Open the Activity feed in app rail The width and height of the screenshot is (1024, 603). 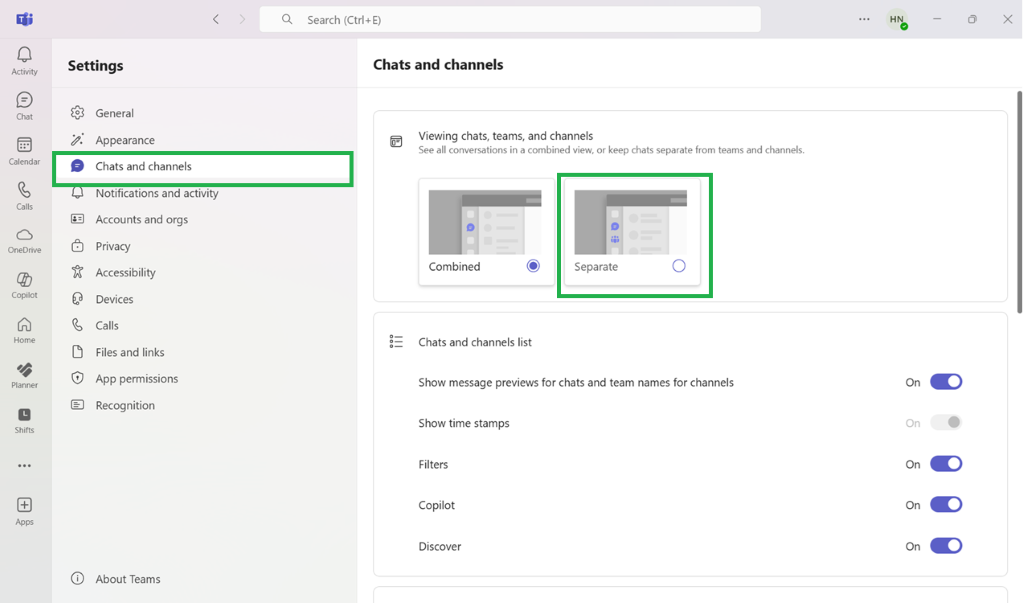[24, 61]
